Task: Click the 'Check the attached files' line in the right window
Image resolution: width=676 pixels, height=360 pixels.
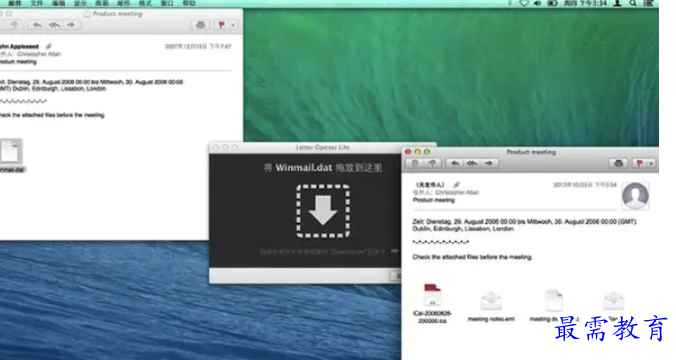Action: point(473,257)
